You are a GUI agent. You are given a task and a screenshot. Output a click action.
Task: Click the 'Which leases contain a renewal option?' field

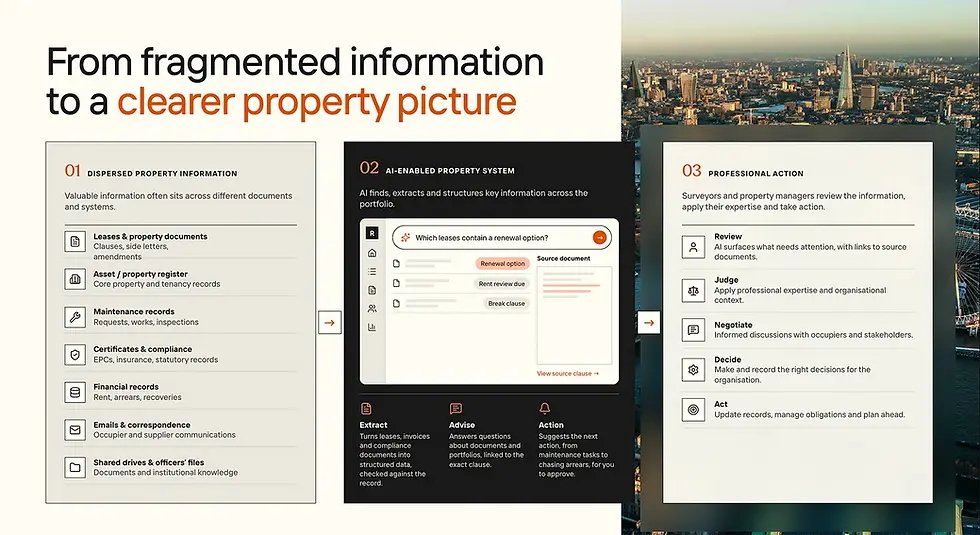(501, 238)
